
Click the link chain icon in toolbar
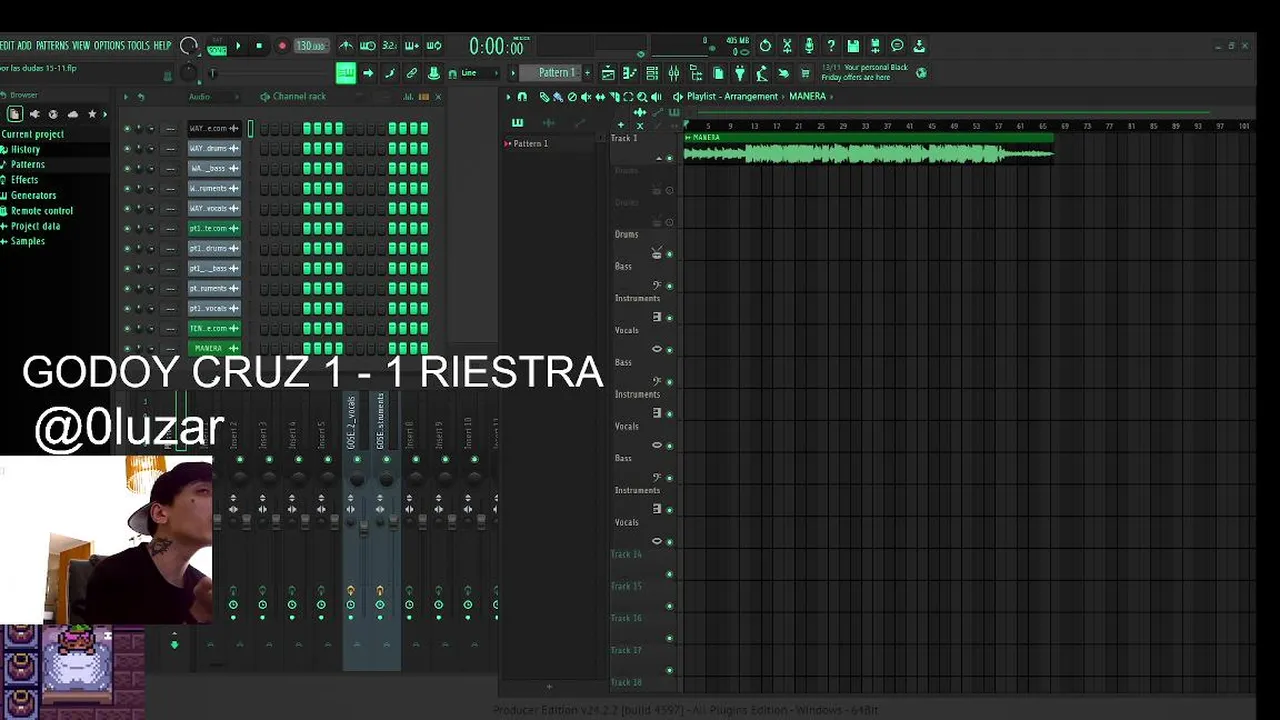pos(411,73)
